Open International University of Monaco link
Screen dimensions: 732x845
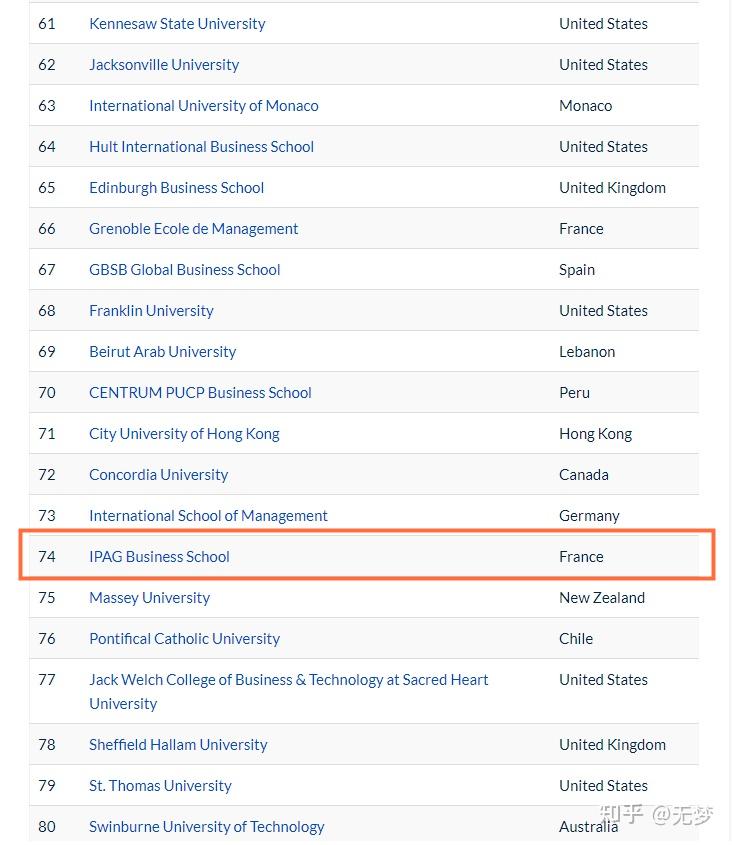[203, 105]
